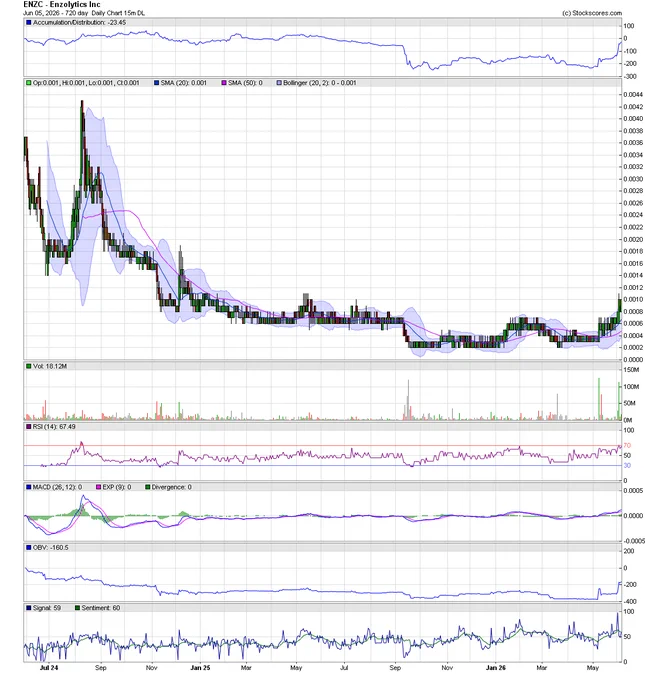
Task: Click the 0.0002 price axis value
Action: point(633,347)
